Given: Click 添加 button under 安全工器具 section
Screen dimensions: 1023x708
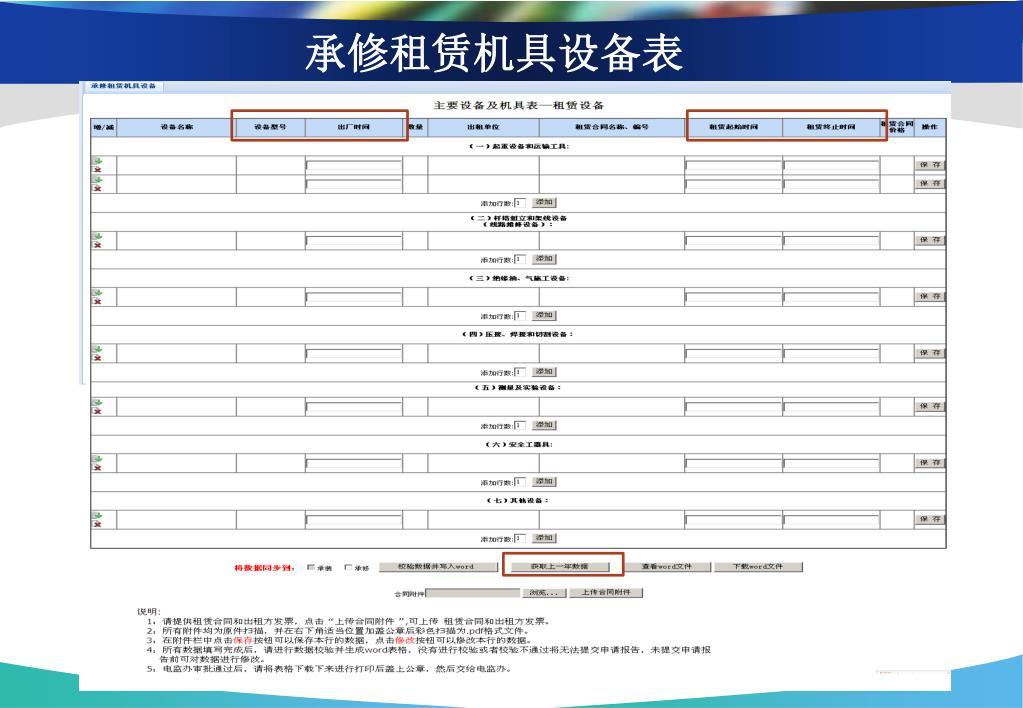Looking at the screenshot, I should (x=545, y=482).
